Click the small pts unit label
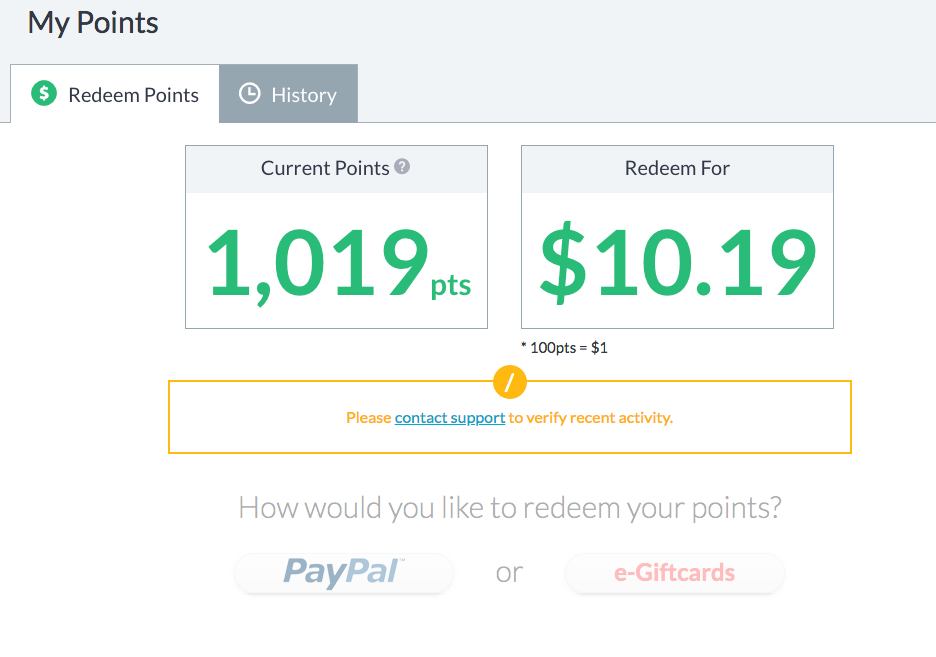 (451, 285)
